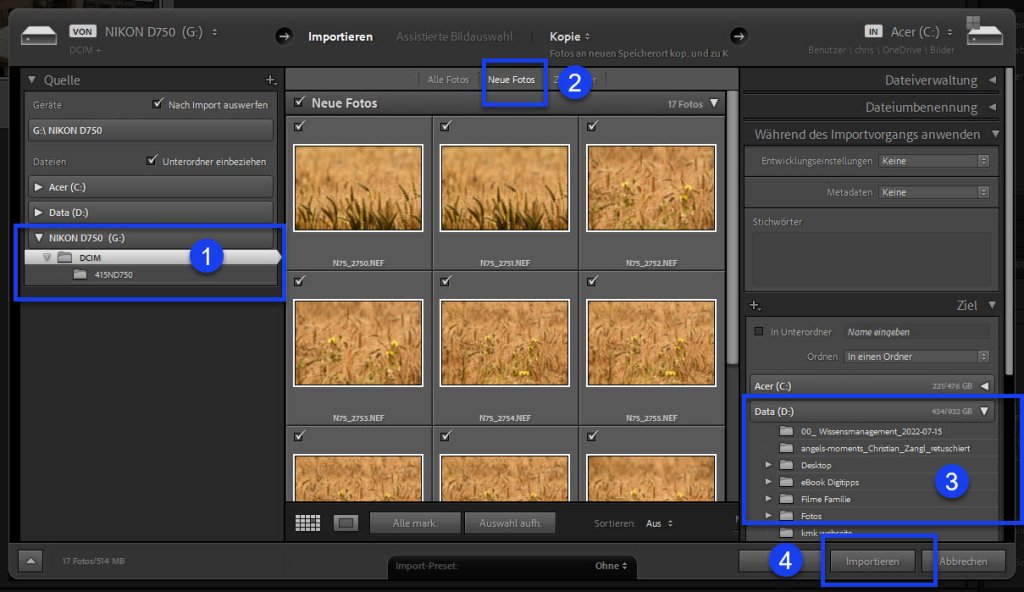Switch to single-image loupe view icon
1024x592 pixels.
(345, 523)
